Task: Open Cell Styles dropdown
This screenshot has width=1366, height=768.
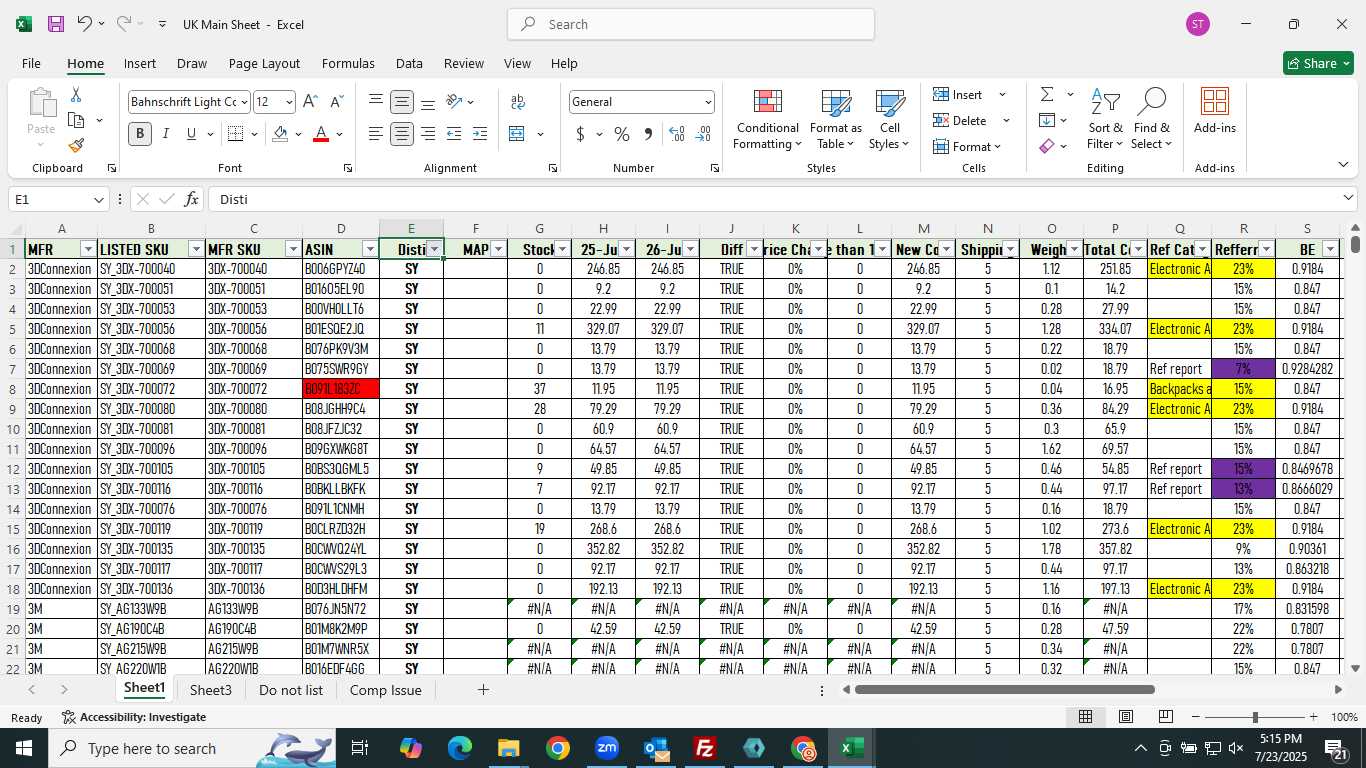Action: tap(889, 120)
